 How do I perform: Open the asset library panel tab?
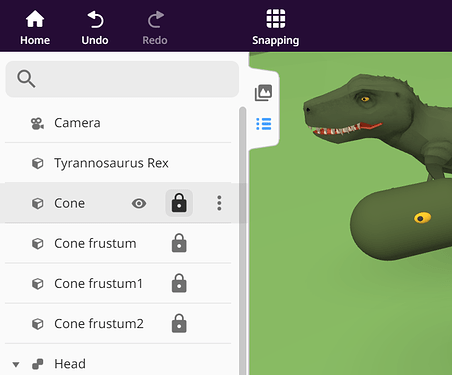[x=263, y=93]
